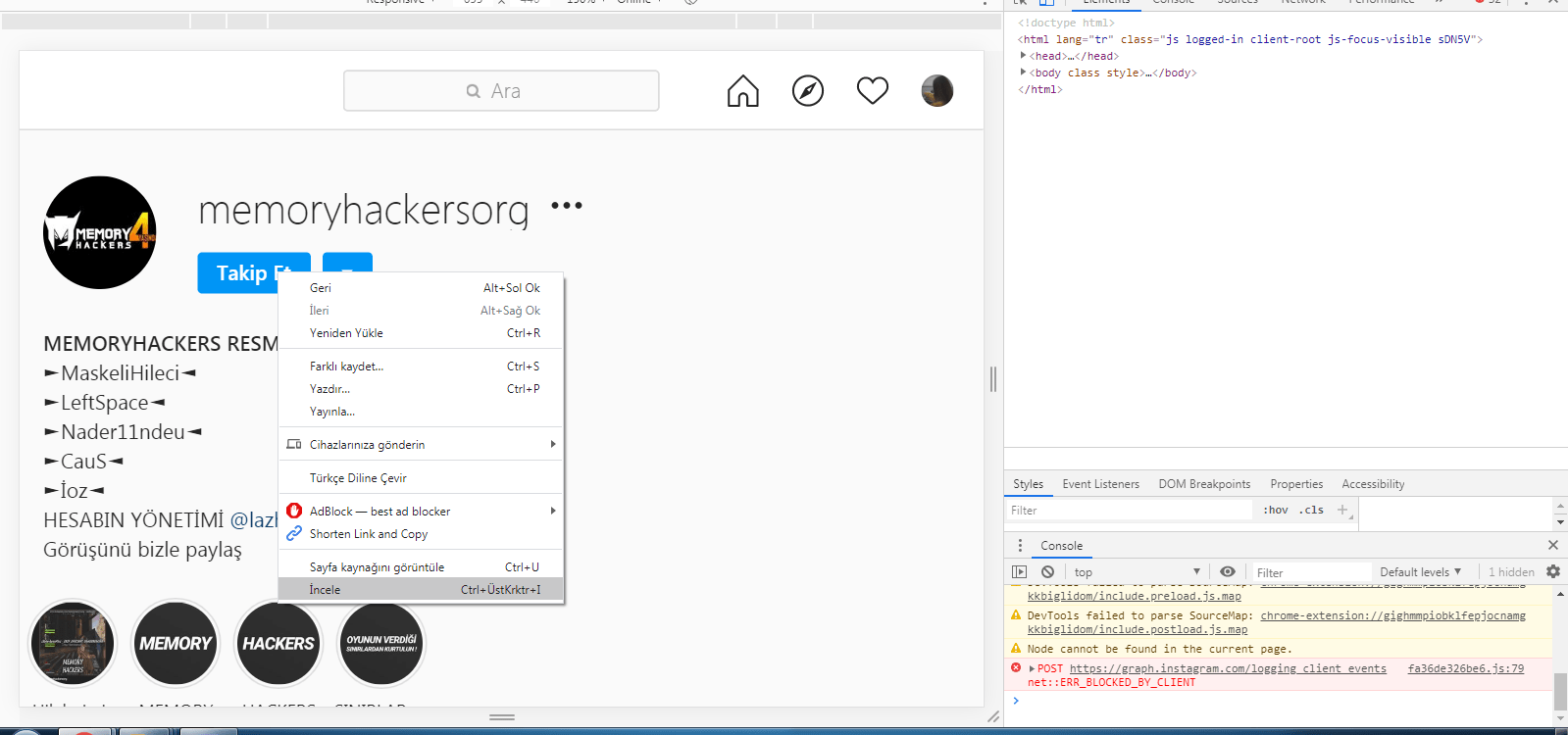
Task: Clear the console with the ban icon
Action: click(x=1047, y=571)
